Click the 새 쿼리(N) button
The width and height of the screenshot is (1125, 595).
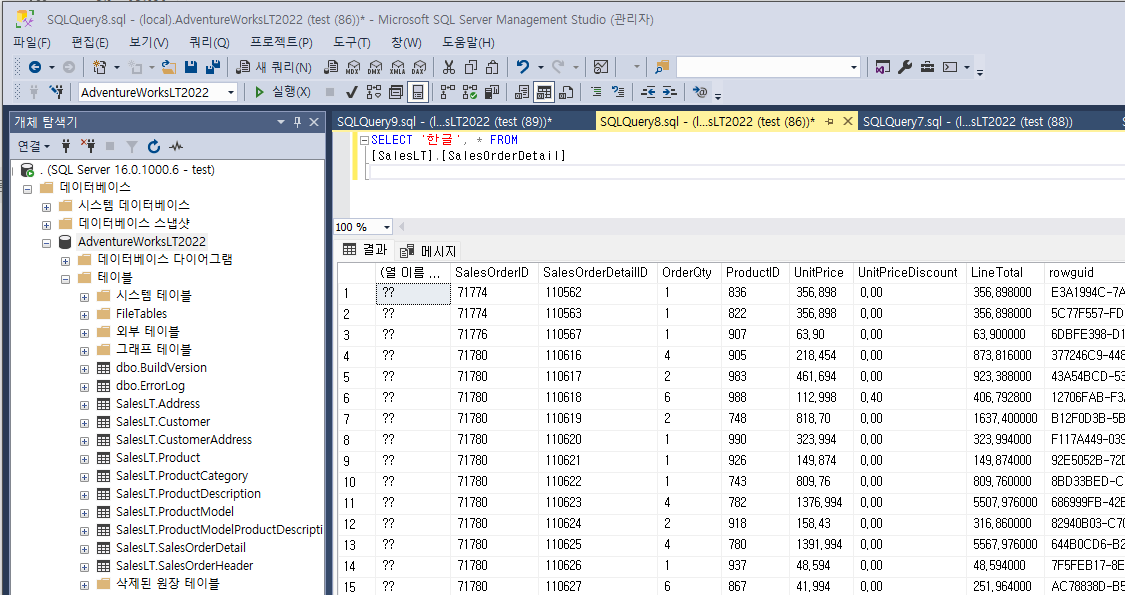(273, 67)
